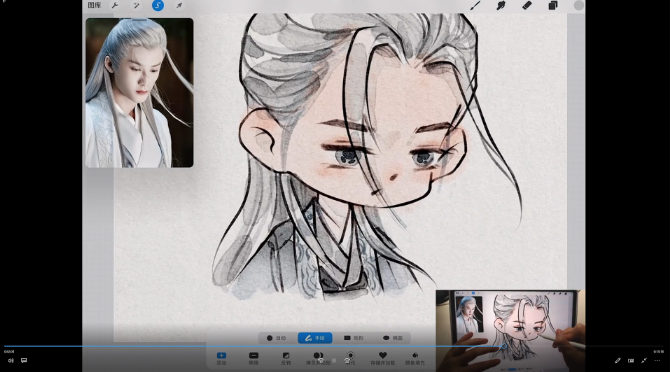Open the Procreate Gallery (图库)
The image size is (670, 372).
coord(94,6)
